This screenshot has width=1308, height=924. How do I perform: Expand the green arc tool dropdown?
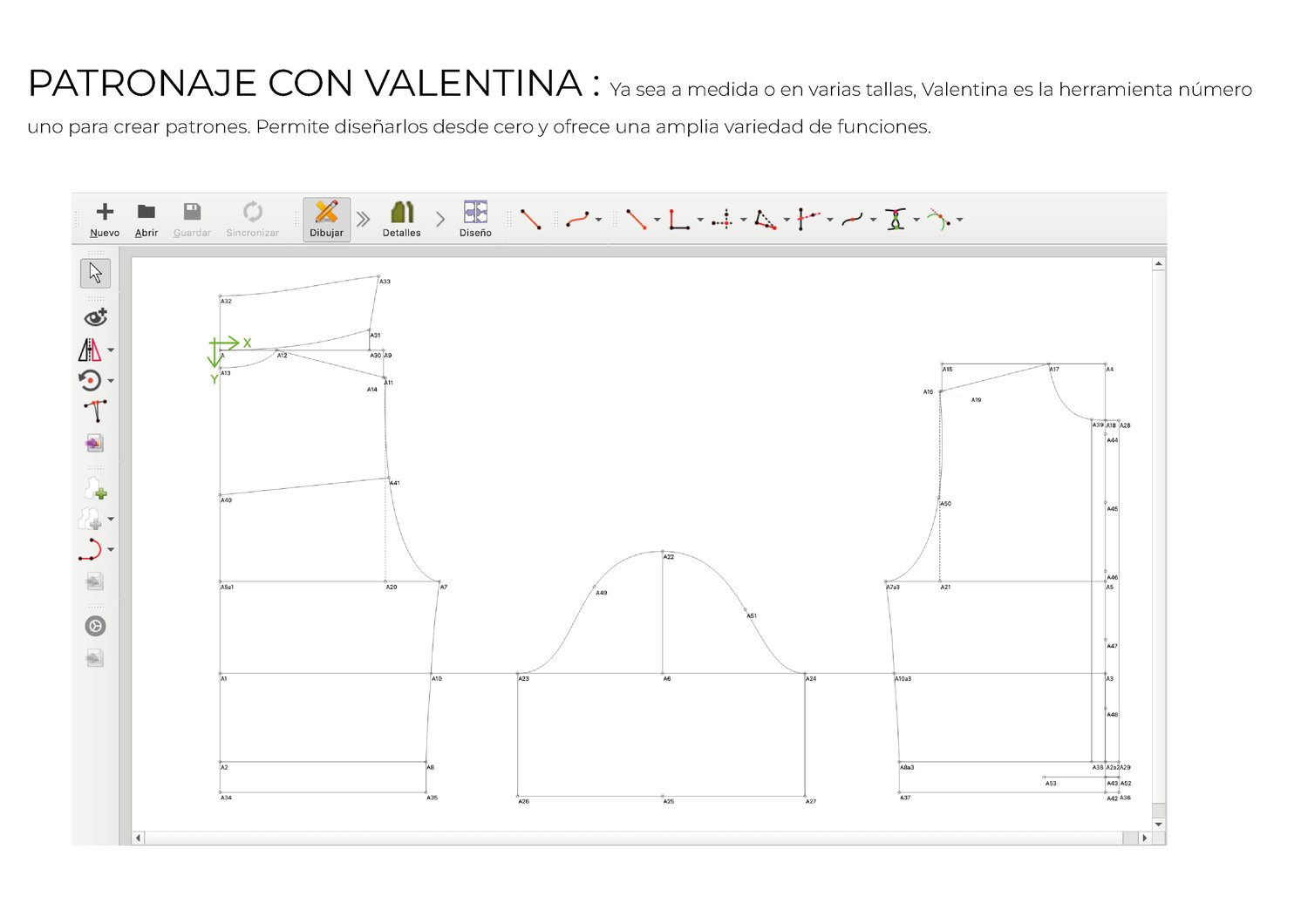tap(959, 220)
